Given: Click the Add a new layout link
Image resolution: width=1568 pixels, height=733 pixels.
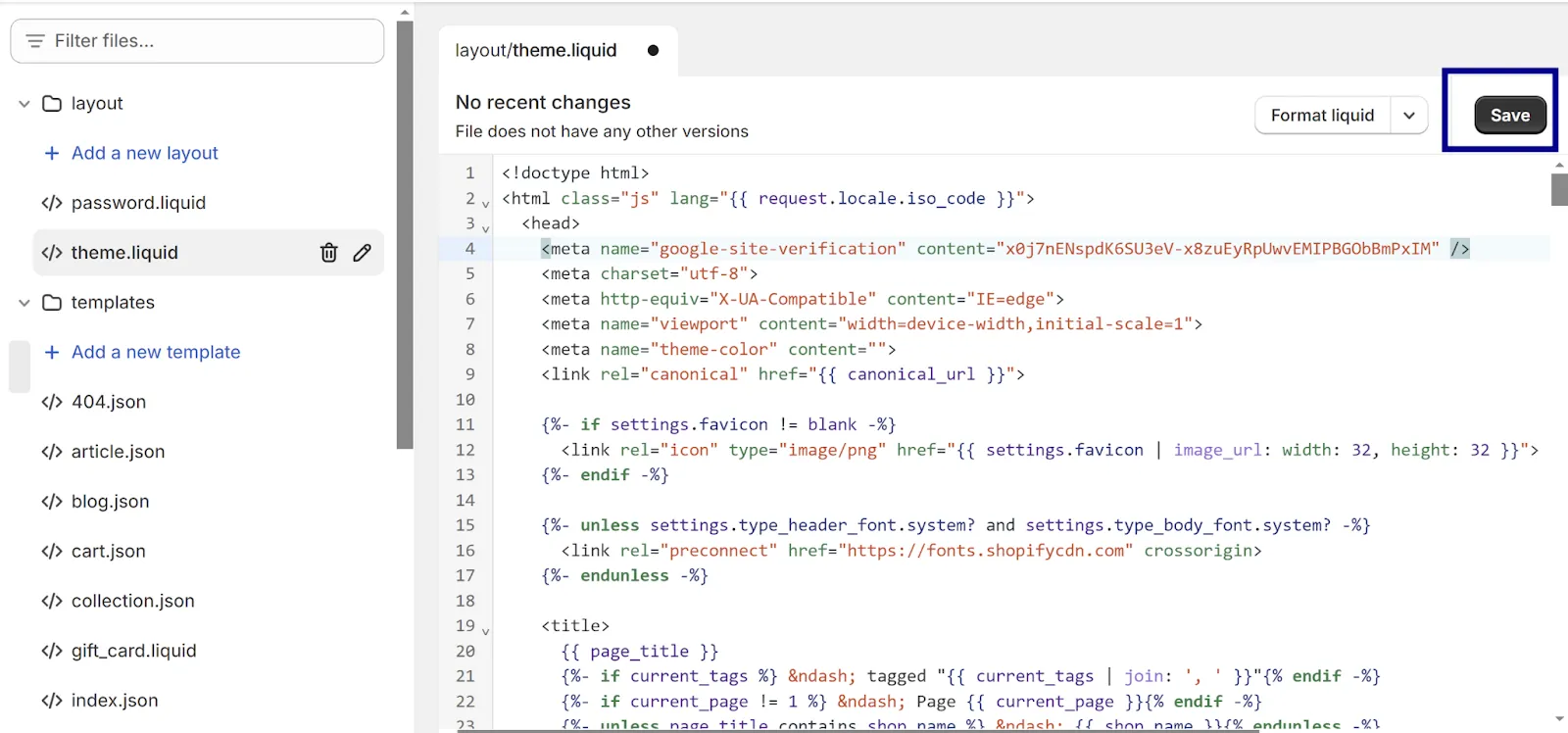Looking at the screenshot, I should pyautogui.click(x=145, y=153).
